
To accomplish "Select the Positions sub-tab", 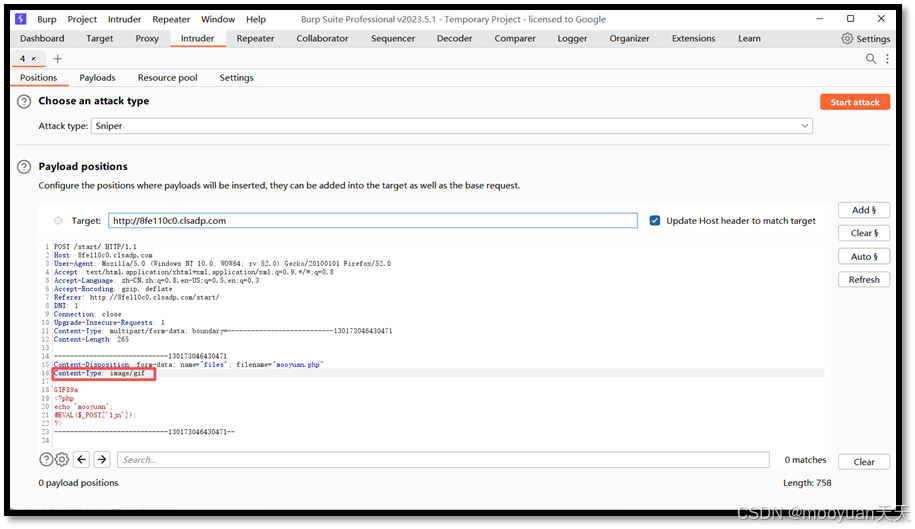I will pyautogui.click(x=39, y=78).
